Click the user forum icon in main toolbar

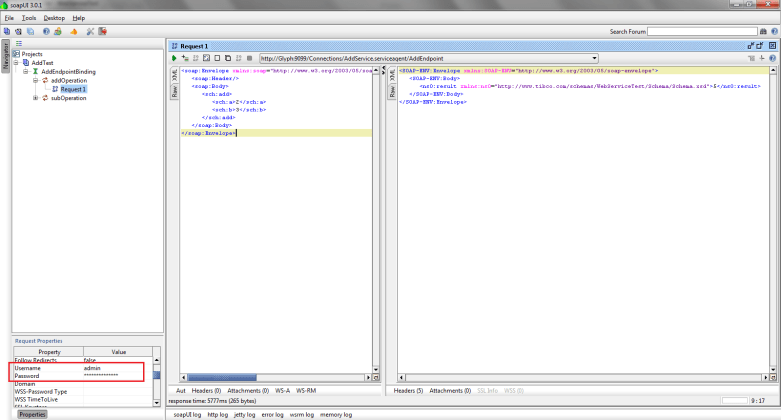pos(58,31)
